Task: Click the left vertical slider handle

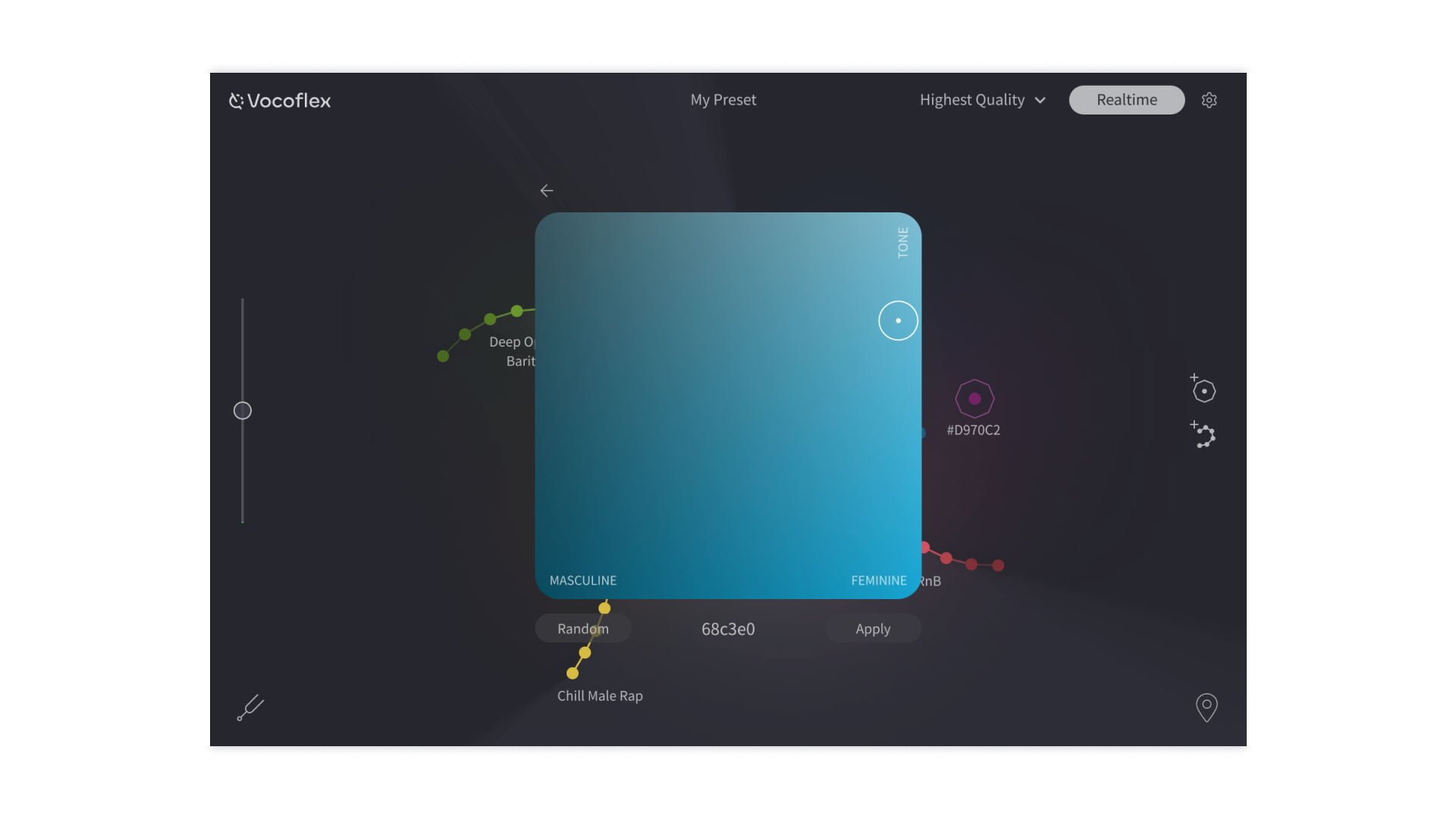Action: [x=243, y=411]
